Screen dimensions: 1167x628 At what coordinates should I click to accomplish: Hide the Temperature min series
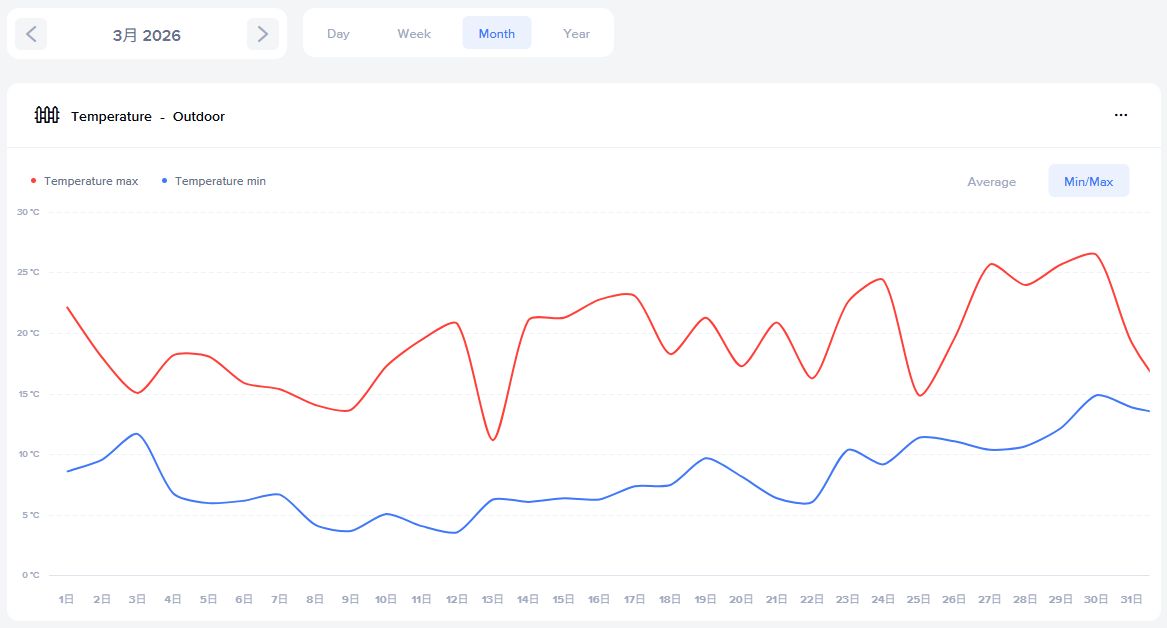point(220,181)
